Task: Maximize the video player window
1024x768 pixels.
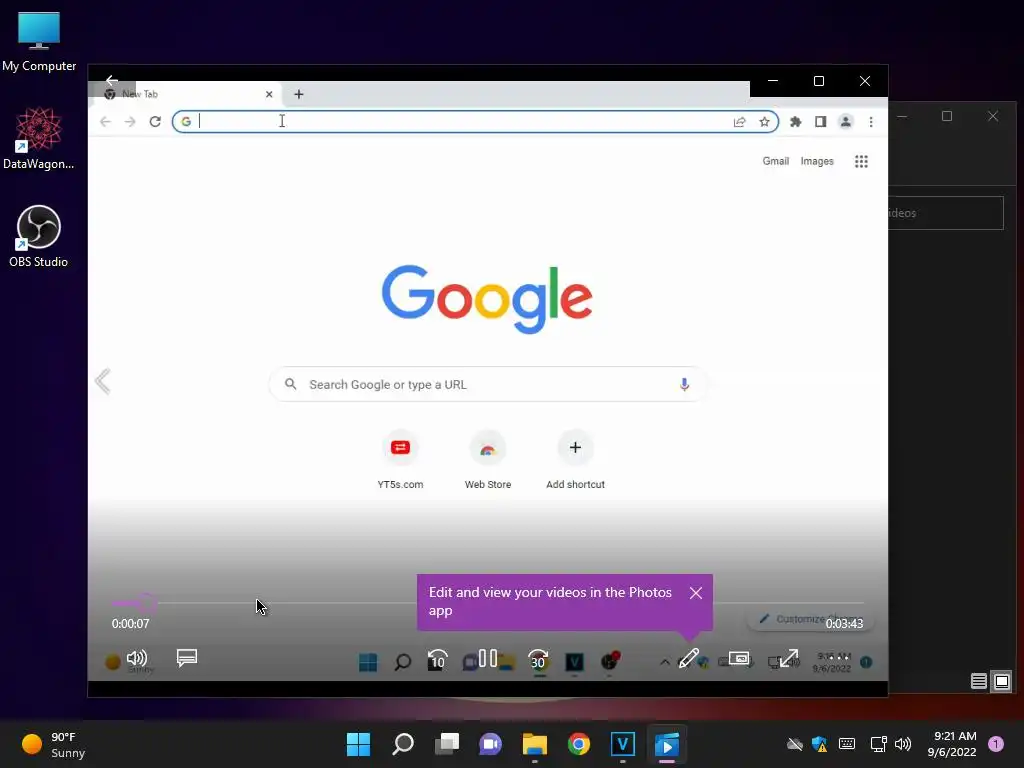Action: point(819,81)
